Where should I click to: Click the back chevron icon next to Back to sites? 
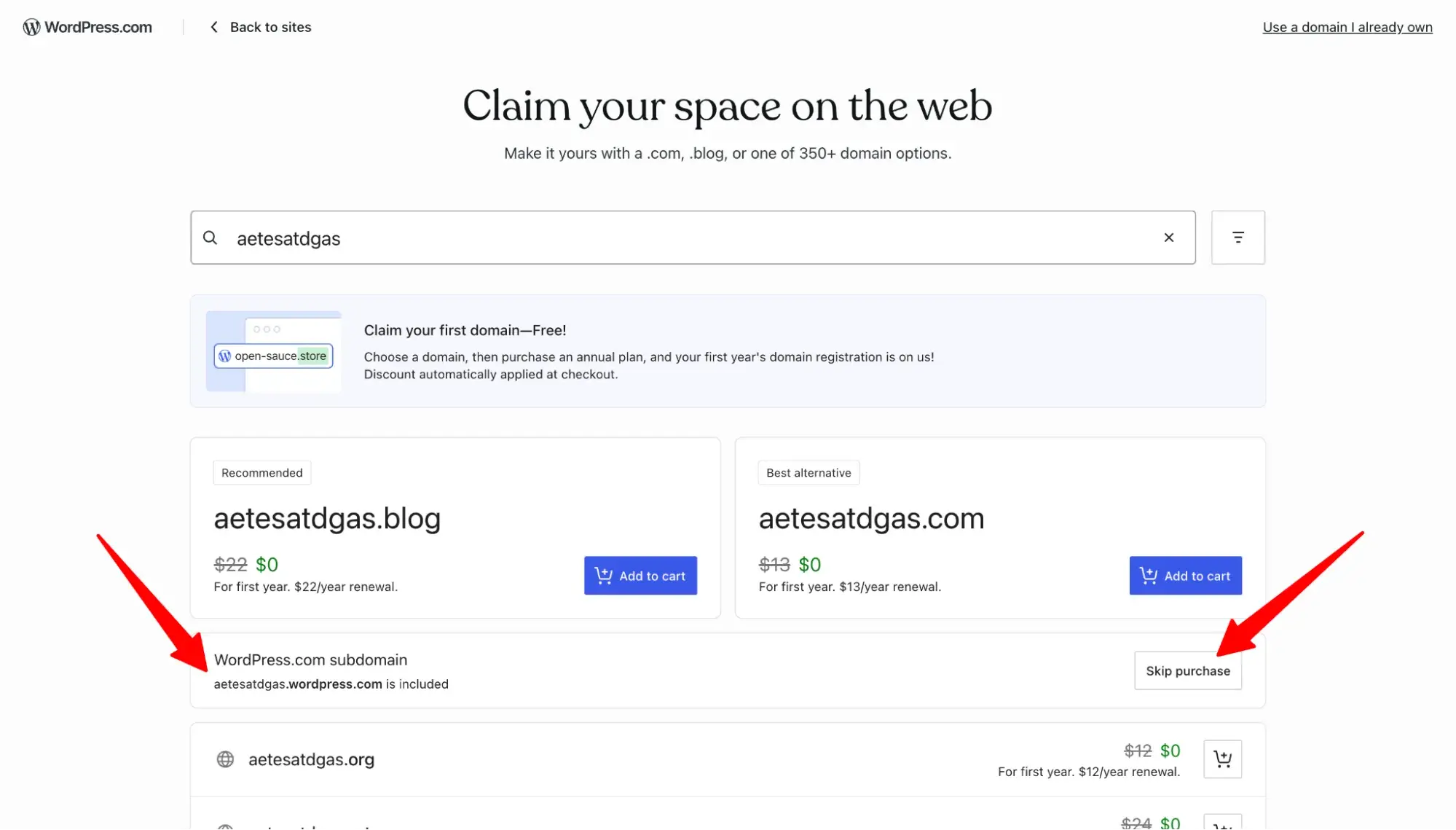[213, 27]
